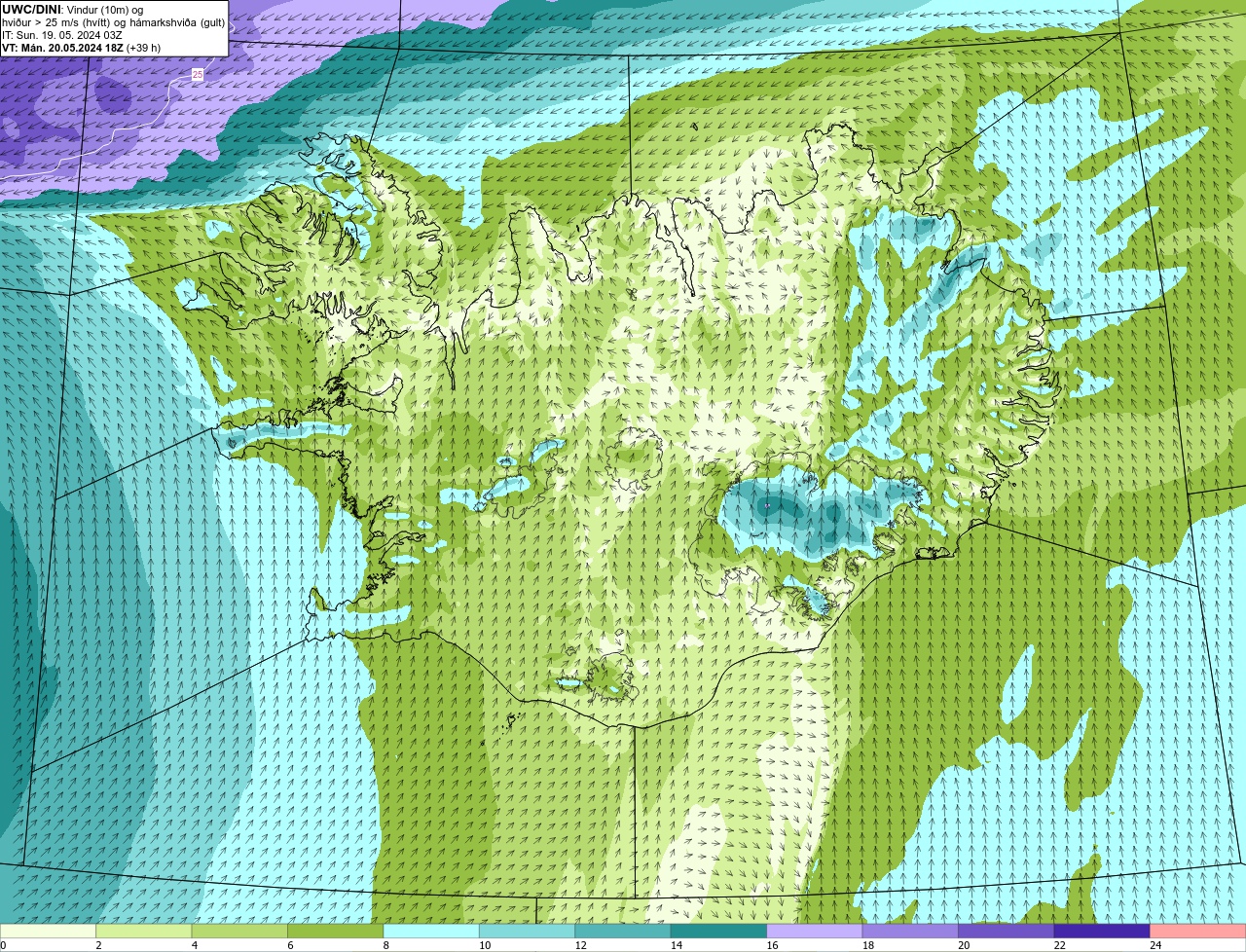Click the "UWC/DINI: Vindur (10m) og" title line

[73, 10]
